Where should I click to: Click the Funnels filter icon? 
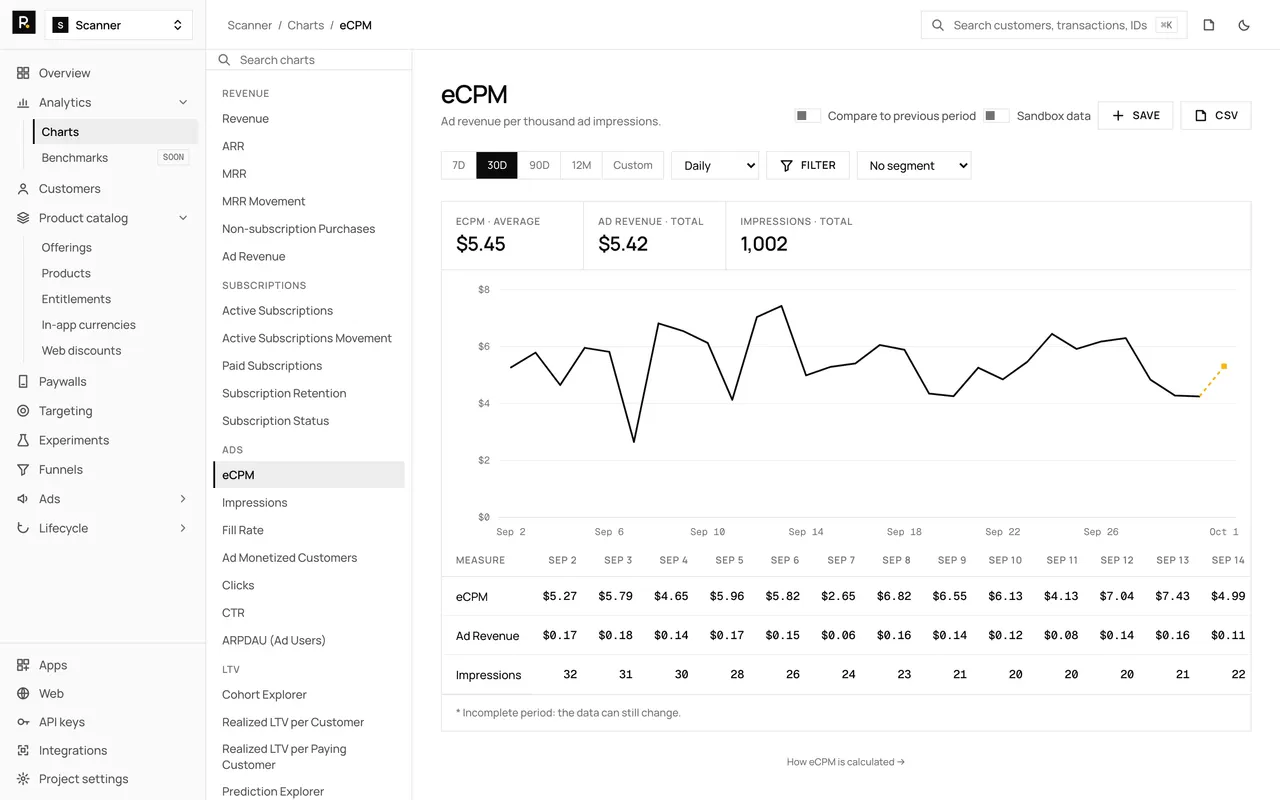[x=23, y=470]
